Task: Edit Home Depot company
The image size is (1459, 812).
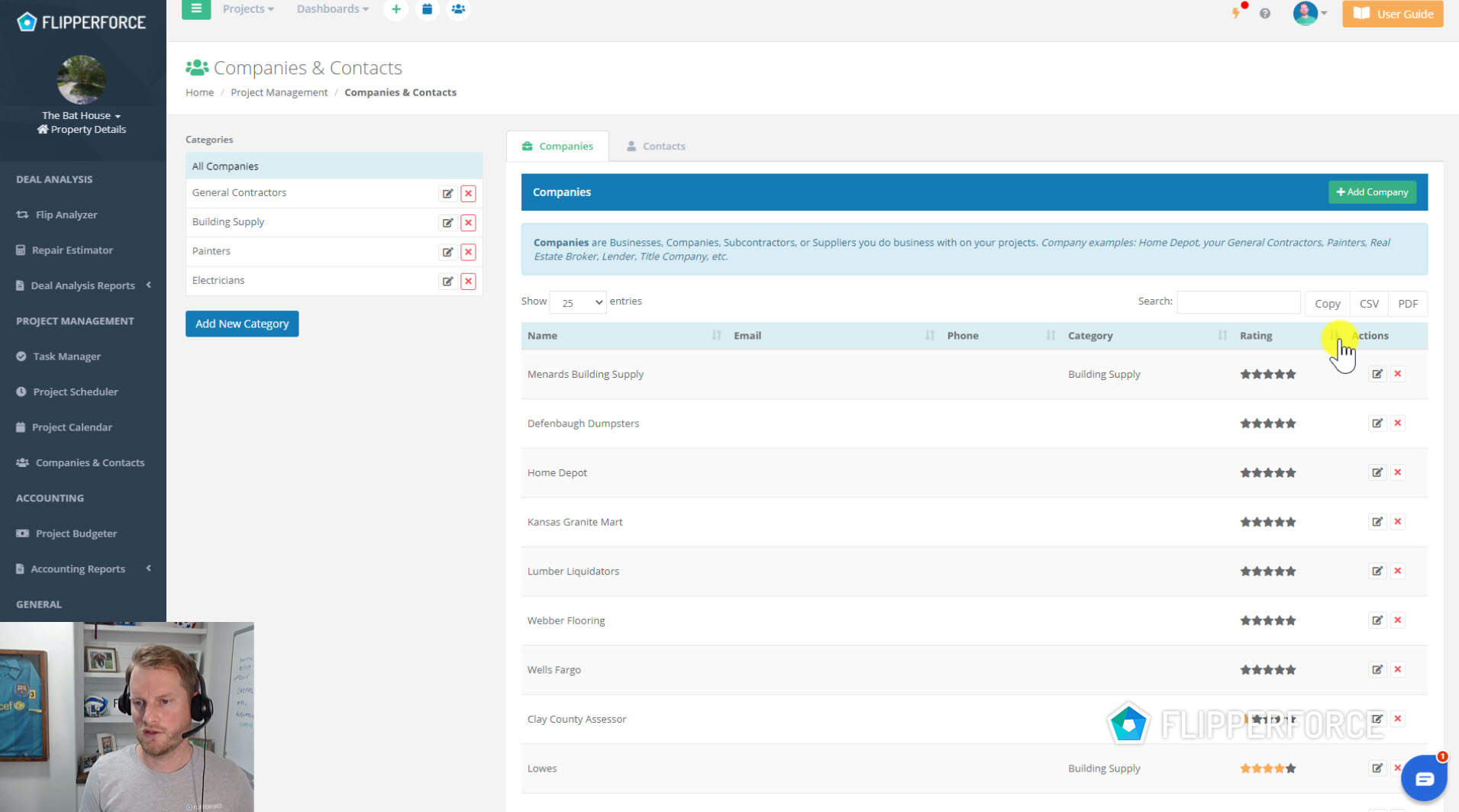Action: [x=1377, y=472]
